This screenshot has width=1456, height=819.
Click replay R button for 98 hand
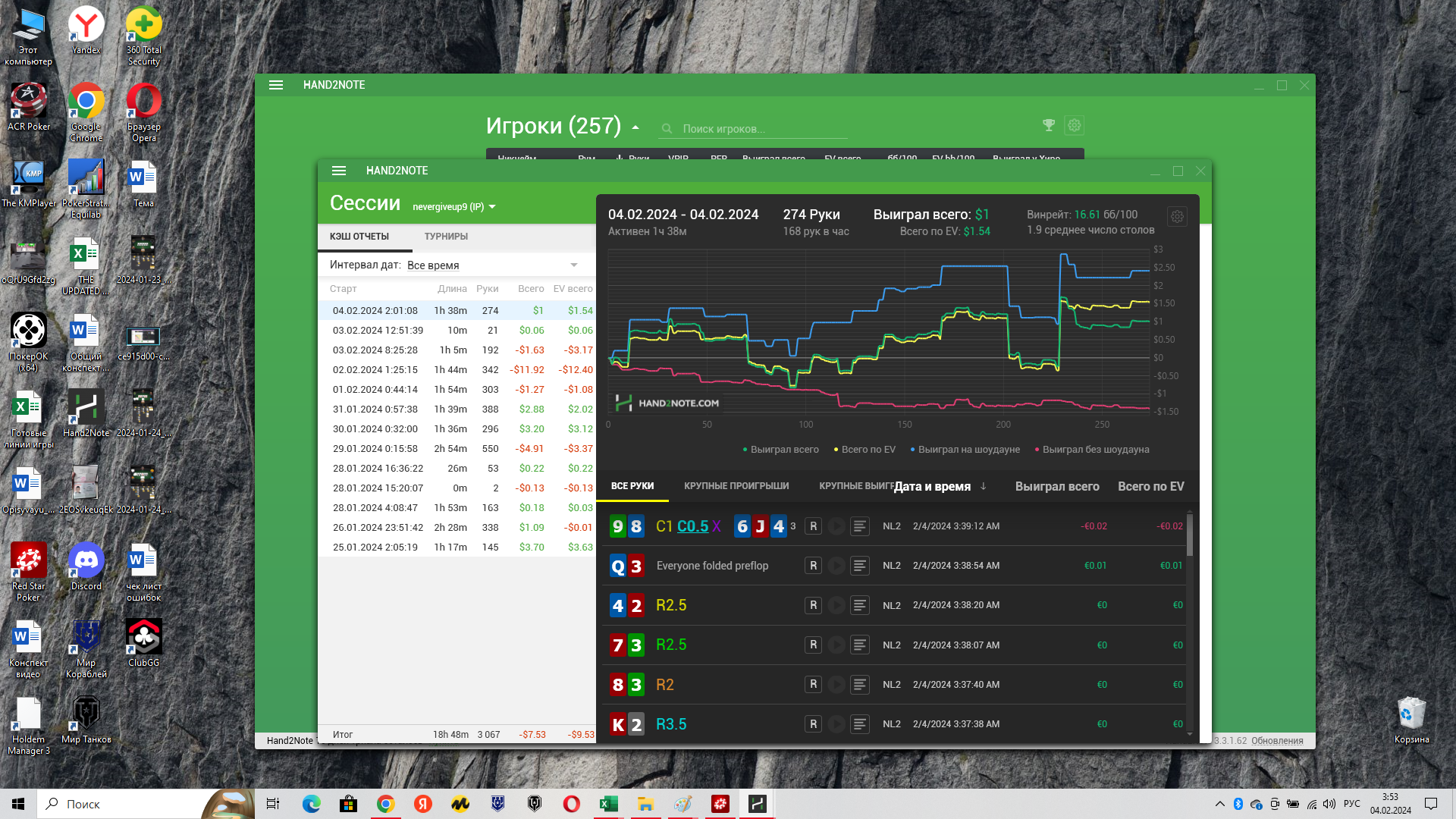point(813,526)
